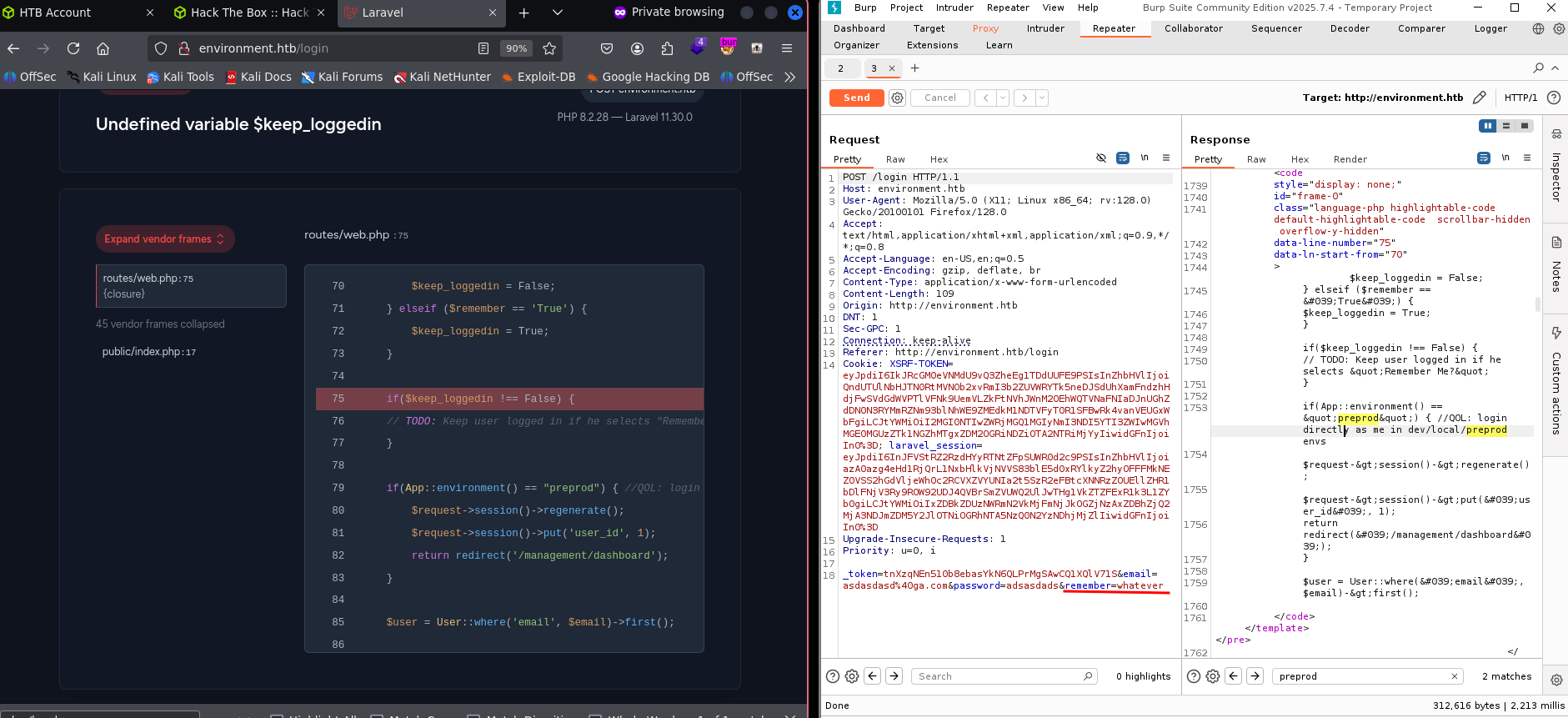Open Firefox extensions puzzle icon
1568x718 pixels.
[x=667, y=48]
